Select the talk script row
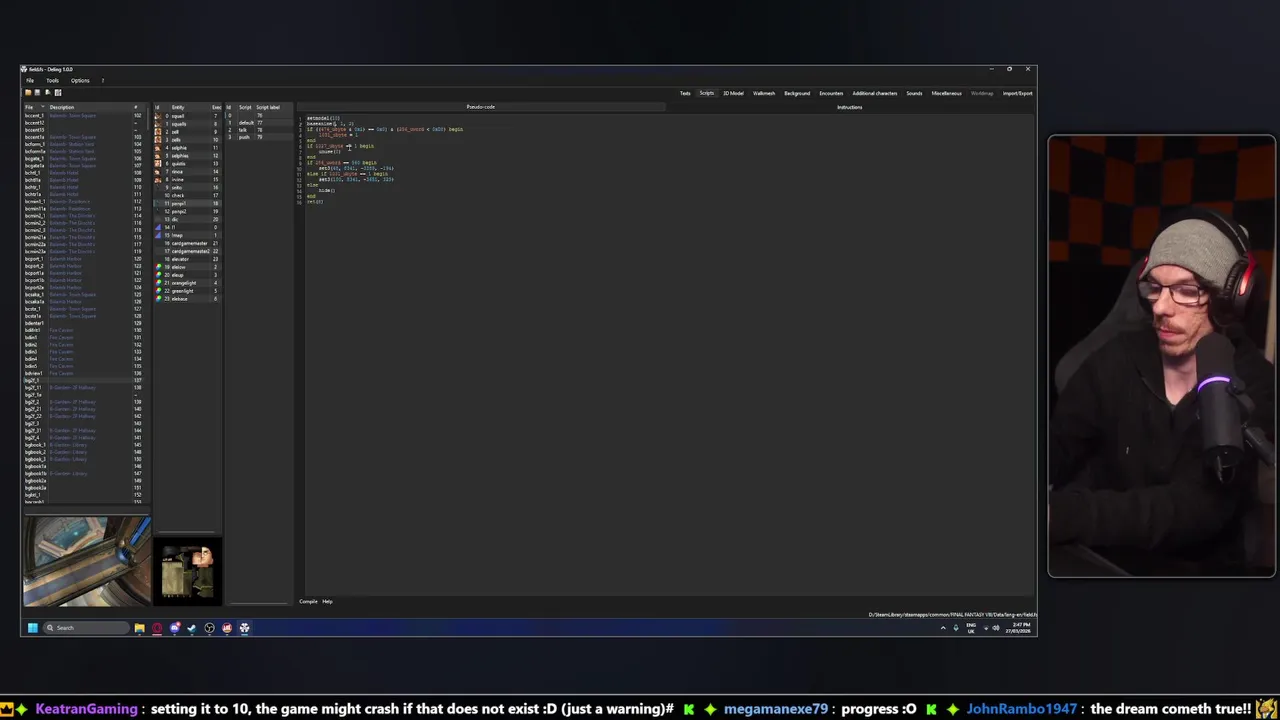Viewport: 1280px width, 720px height. (260, 130)
